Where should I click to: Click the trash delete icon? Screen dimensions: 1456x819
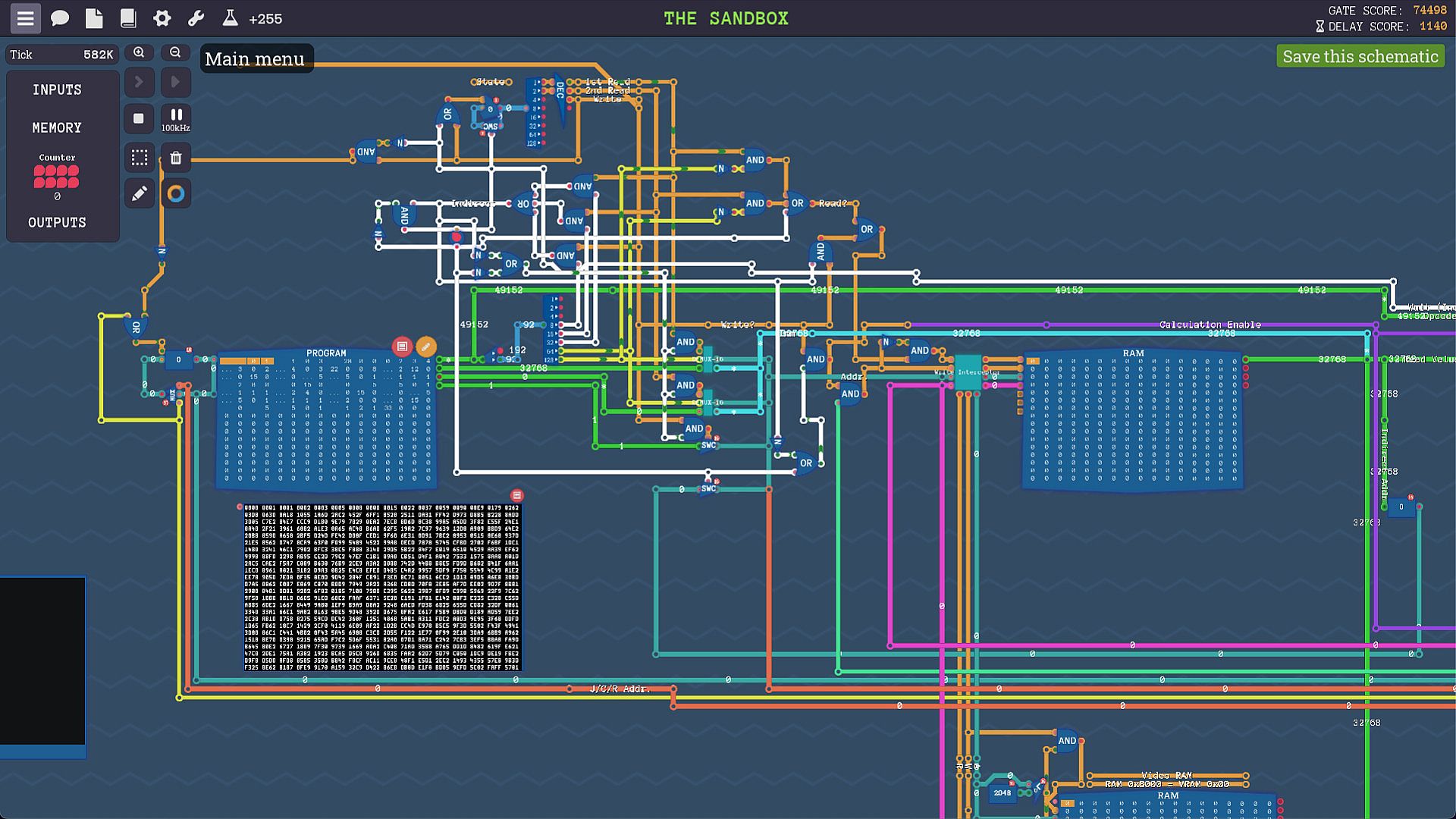tap(176, 157)
